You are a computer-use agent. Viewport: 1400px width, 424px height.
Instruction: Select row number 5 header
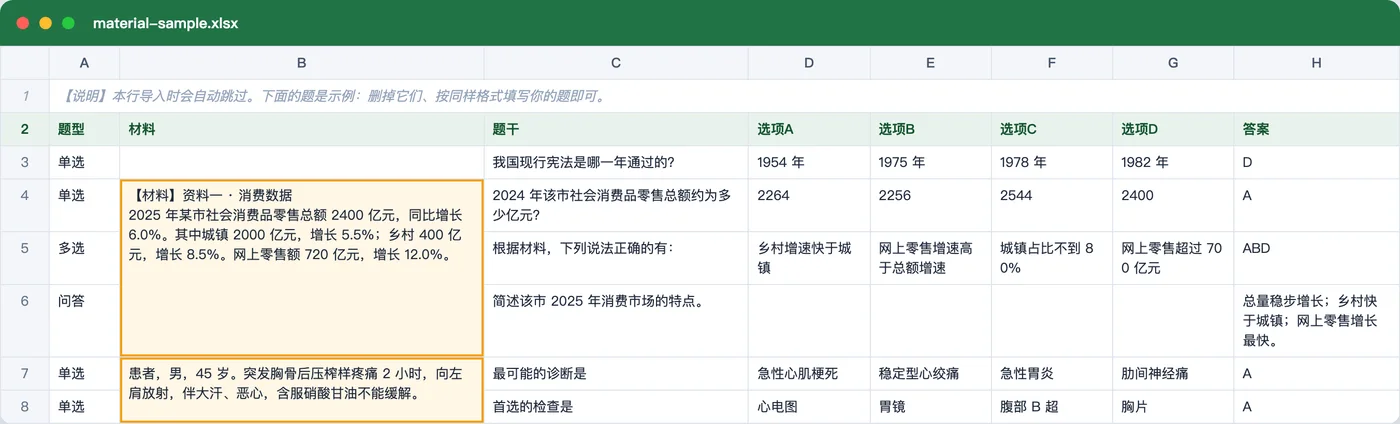pos(25,258)
